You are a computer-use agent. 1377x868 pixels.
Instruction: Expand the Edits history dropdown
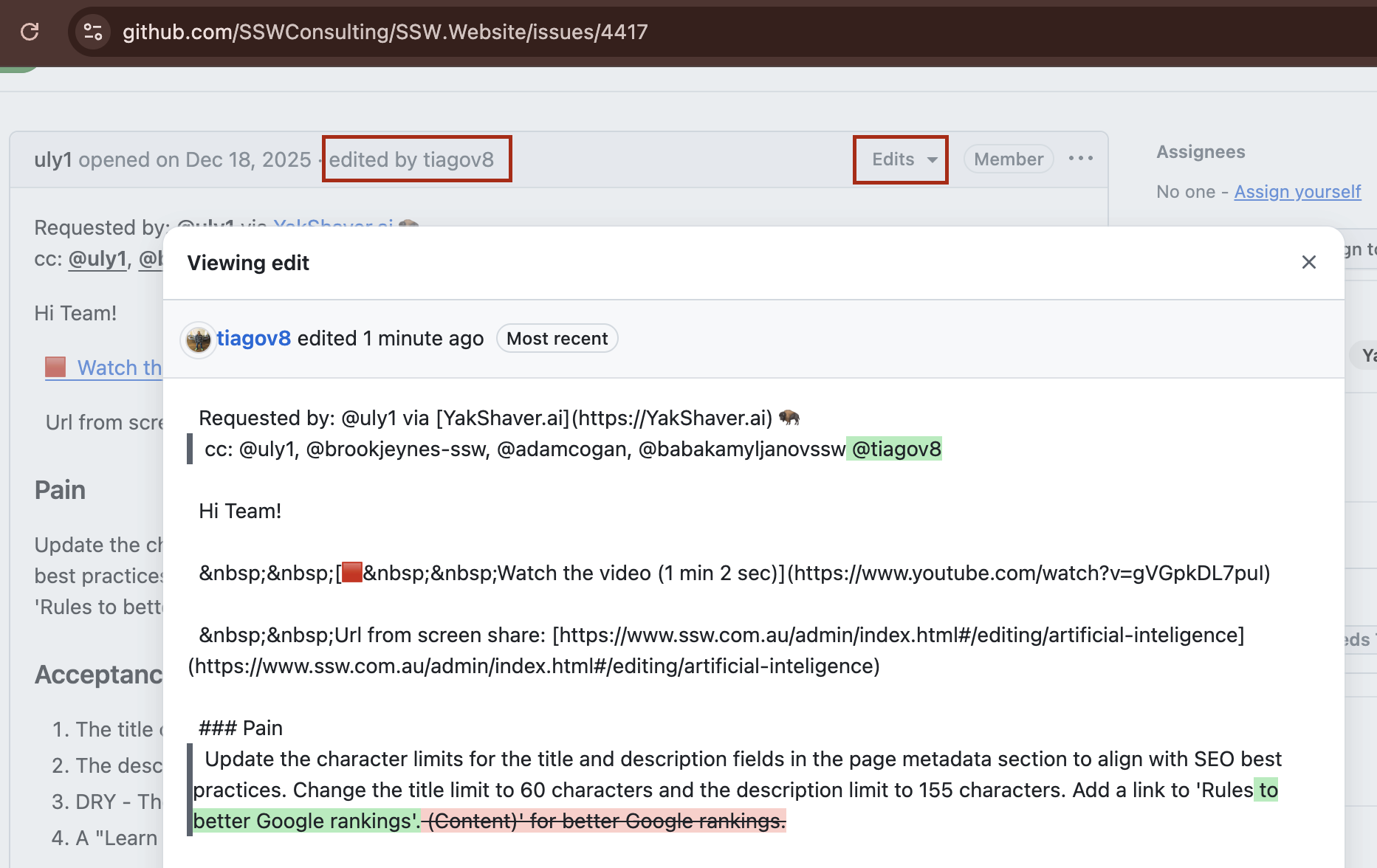(901, 159)
